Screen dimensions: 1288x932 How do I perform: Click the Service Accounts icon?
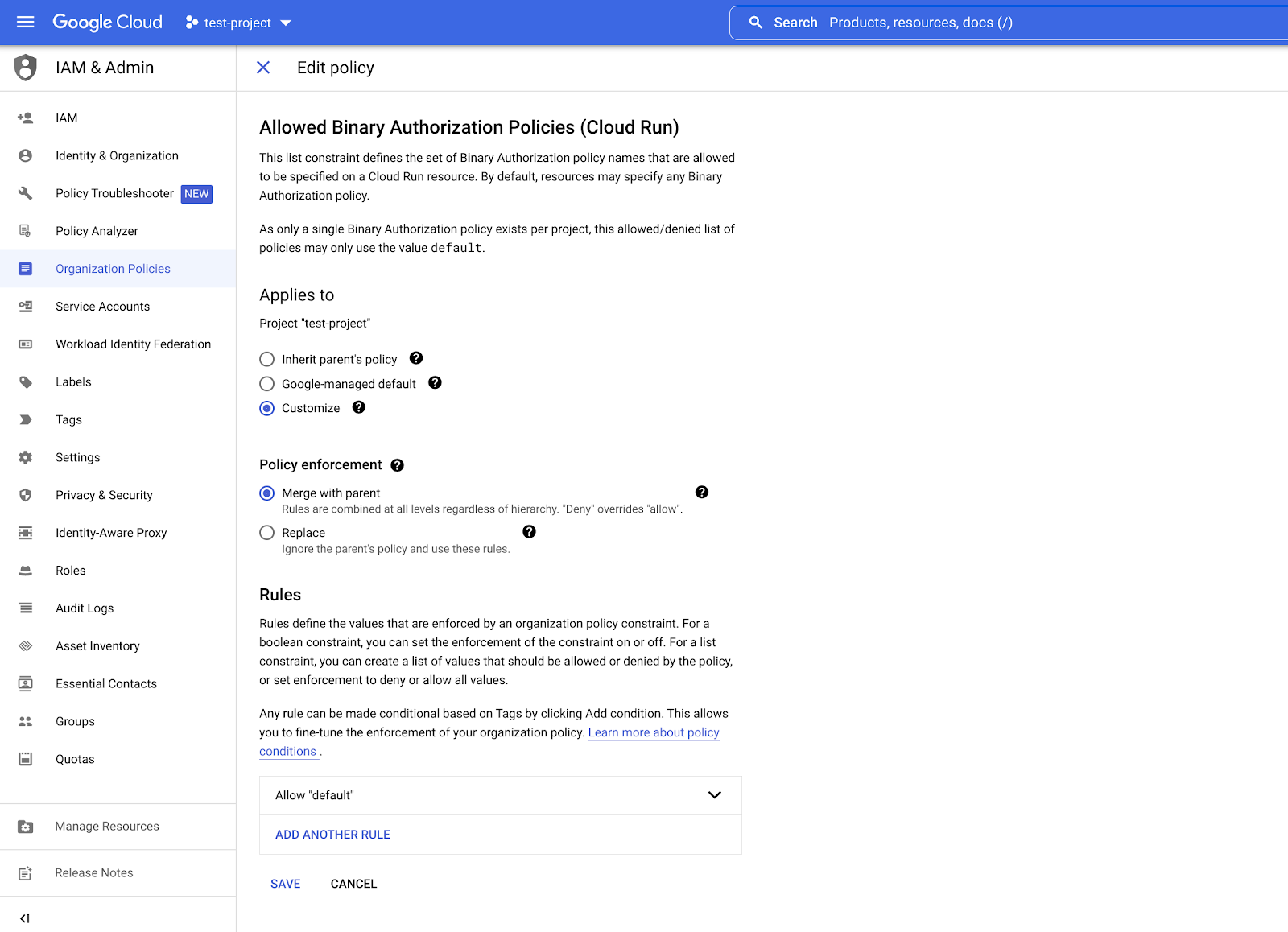pos(26,307)
